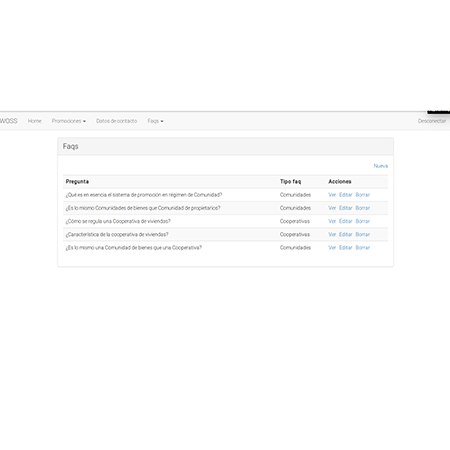The height and width of the screenshot is (450, 450).
Task: Edit the Comunidad de propietarios question
Action: pos(346,208)
